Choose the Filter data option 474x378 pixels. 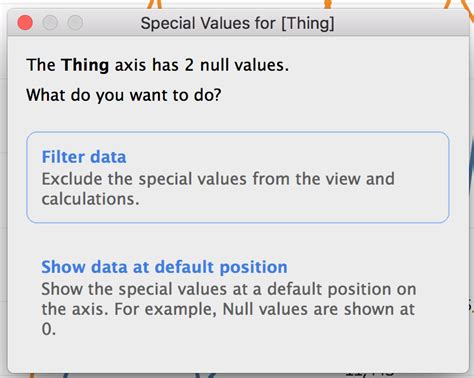point(238,177)
